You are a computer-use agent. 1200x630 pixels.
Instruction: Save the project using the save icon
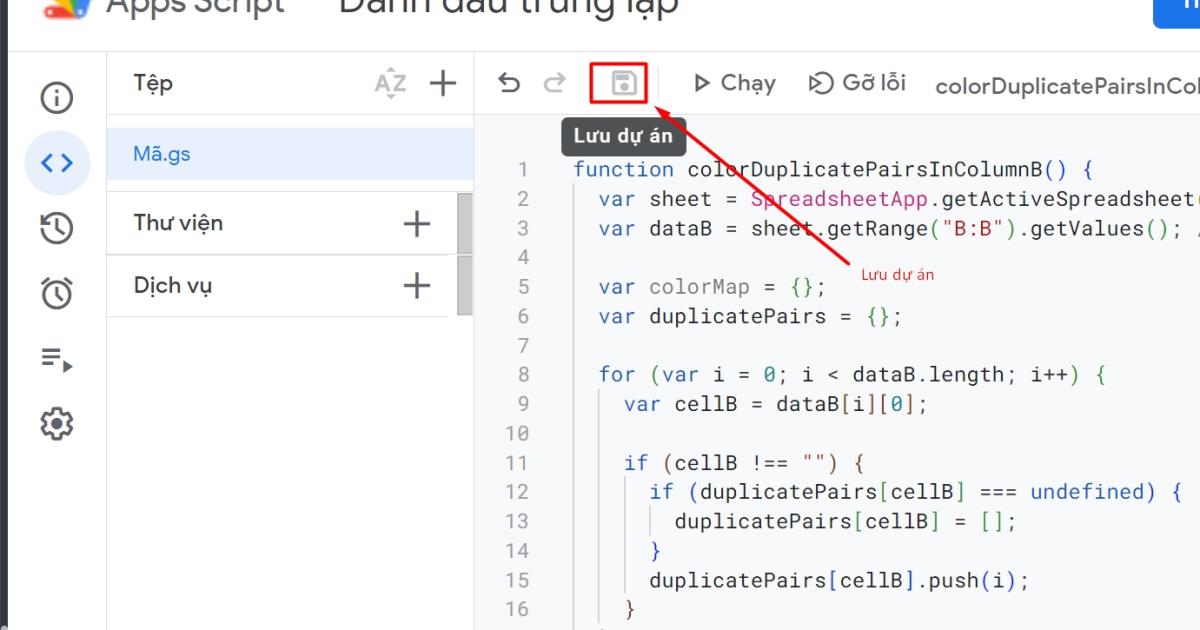(621, 83)
